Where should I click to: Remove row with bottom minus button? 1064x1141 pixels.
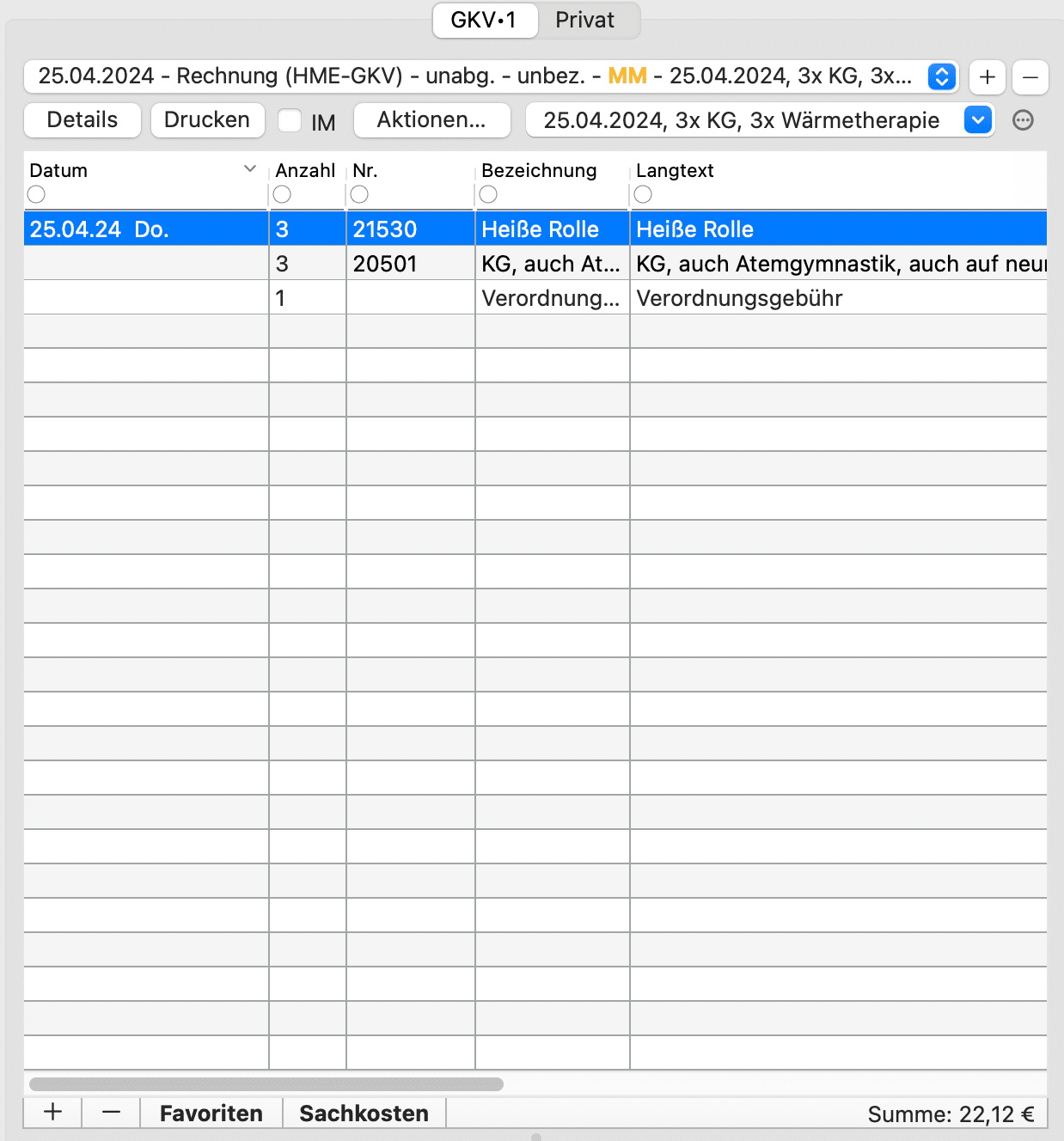pyautogui.click(x=111, y=1112)
